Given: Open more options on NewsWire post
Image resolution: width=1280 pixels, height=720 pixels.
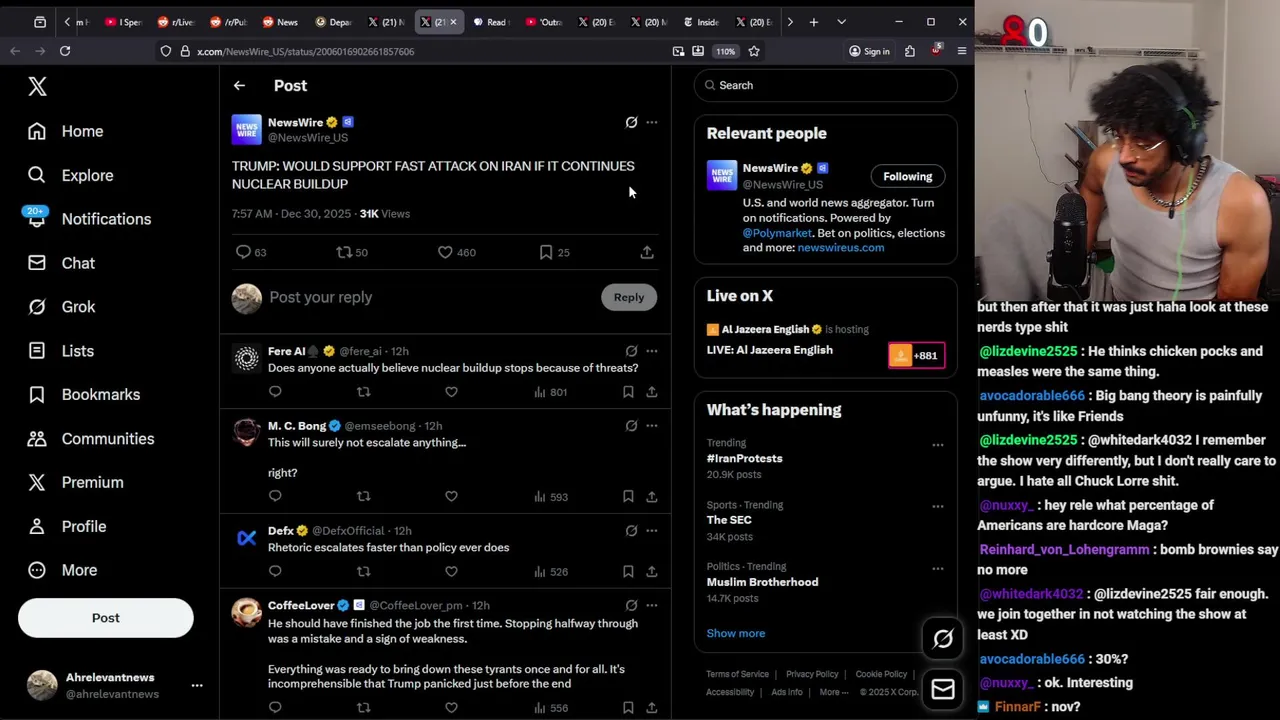Looking at the screenshot, I should point(652,122).
